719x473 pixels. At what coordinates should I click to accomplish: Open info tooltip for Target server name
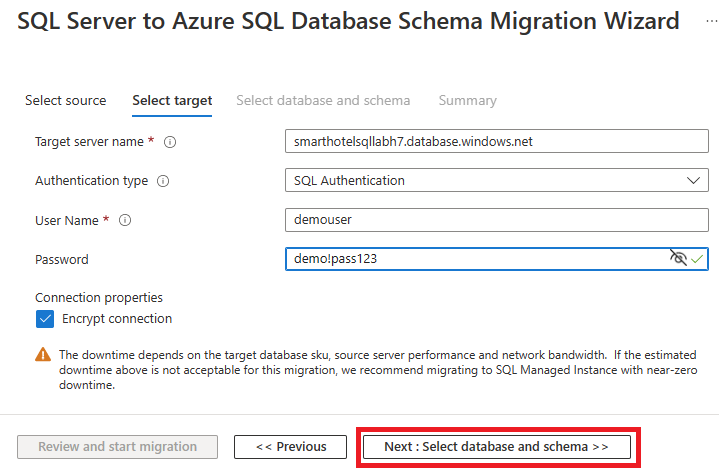pyautogui.click(x=170, y=142)
